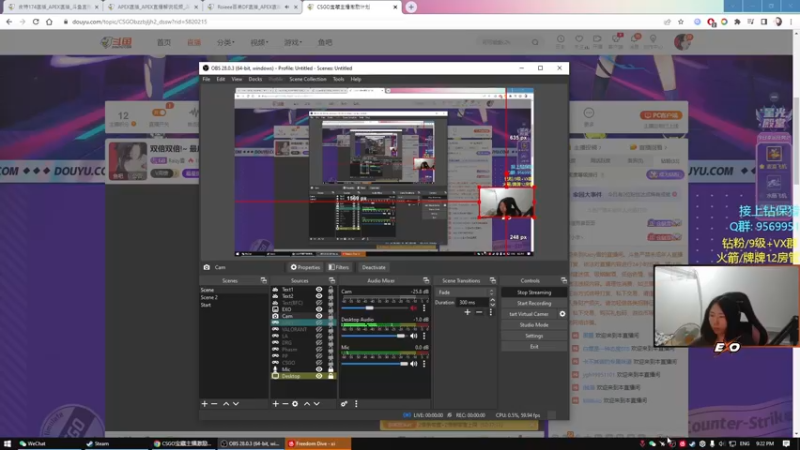800x450 pixels.
Task: Move selected scene down
Action: 236,404
